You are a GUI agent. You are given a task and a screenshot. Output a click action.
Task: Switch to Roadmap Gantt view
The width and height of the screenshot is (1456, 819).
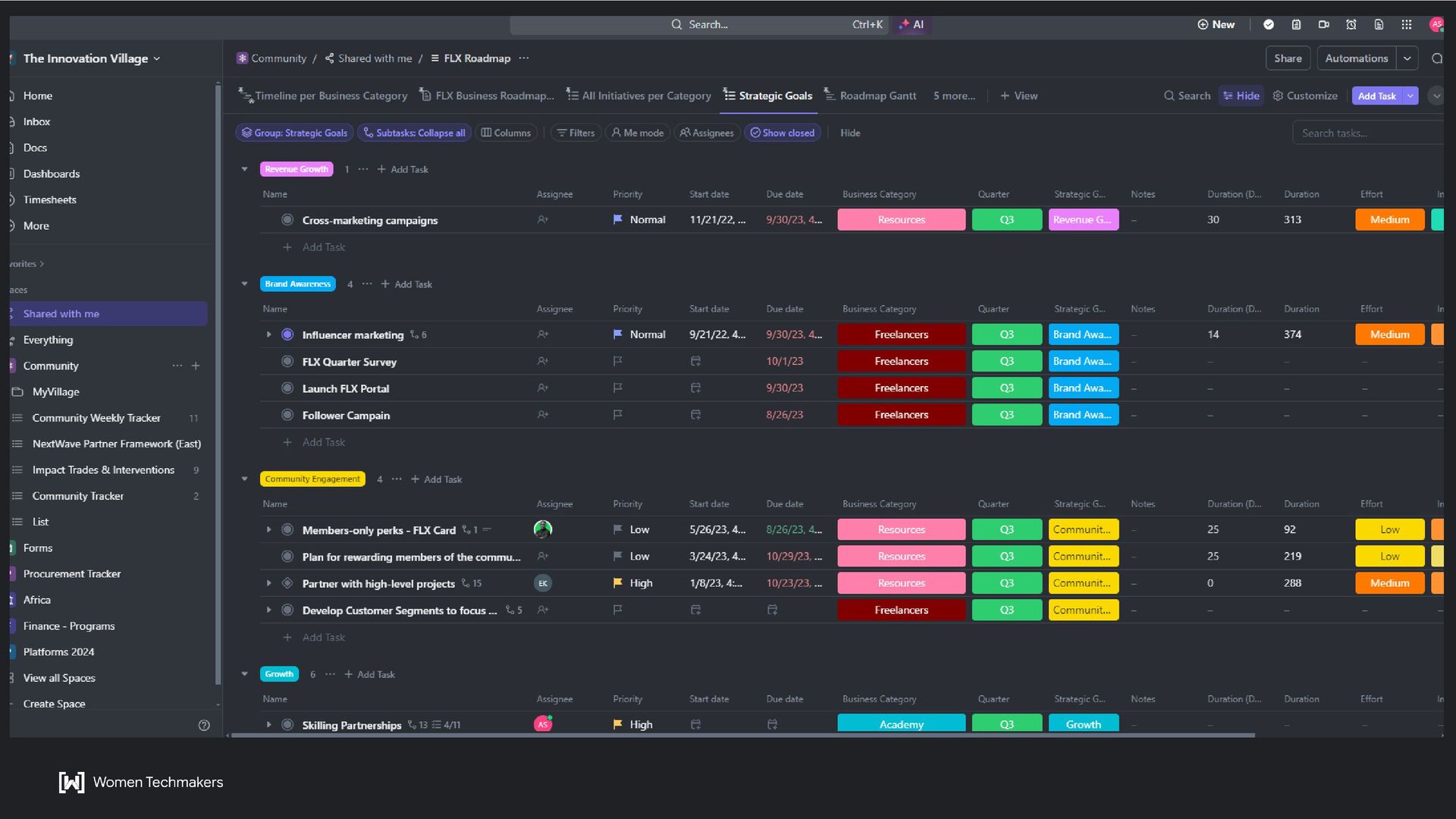(x=871, y=96)
